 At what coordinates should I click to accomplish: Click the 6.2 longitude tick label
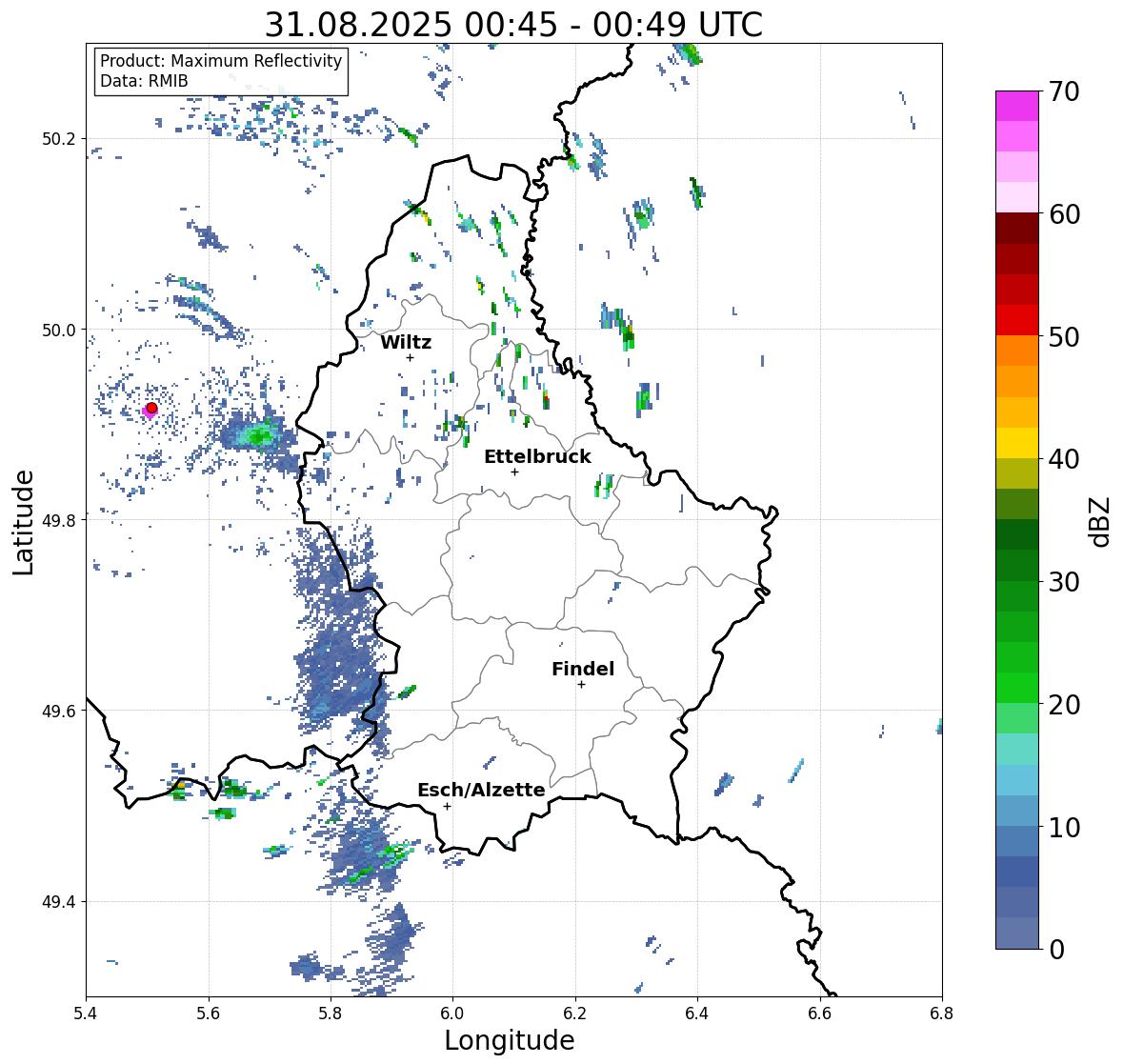coord(575,1014)
